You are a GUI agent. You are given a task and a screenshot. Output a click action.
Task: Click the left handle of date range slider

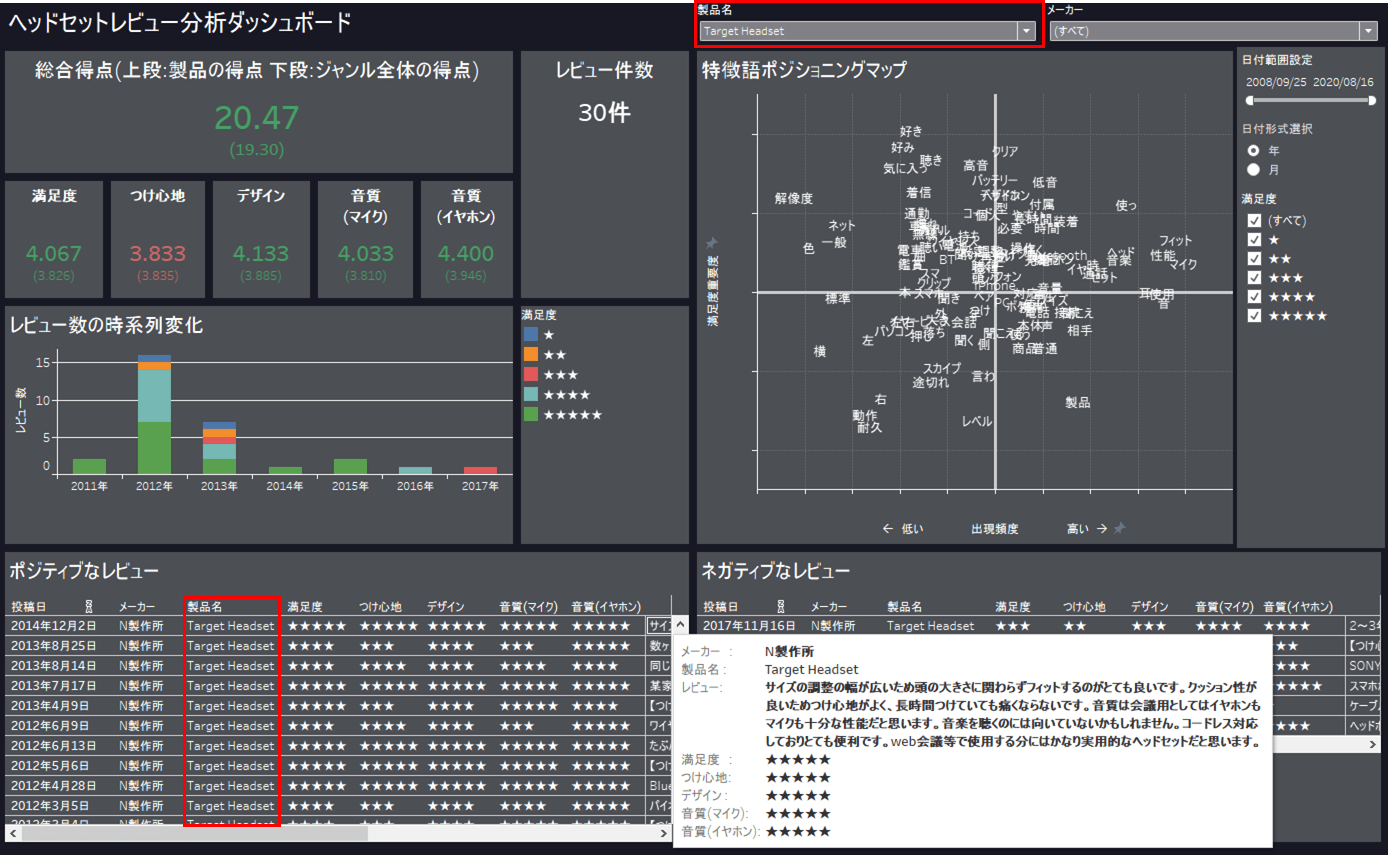(1249, 101)
